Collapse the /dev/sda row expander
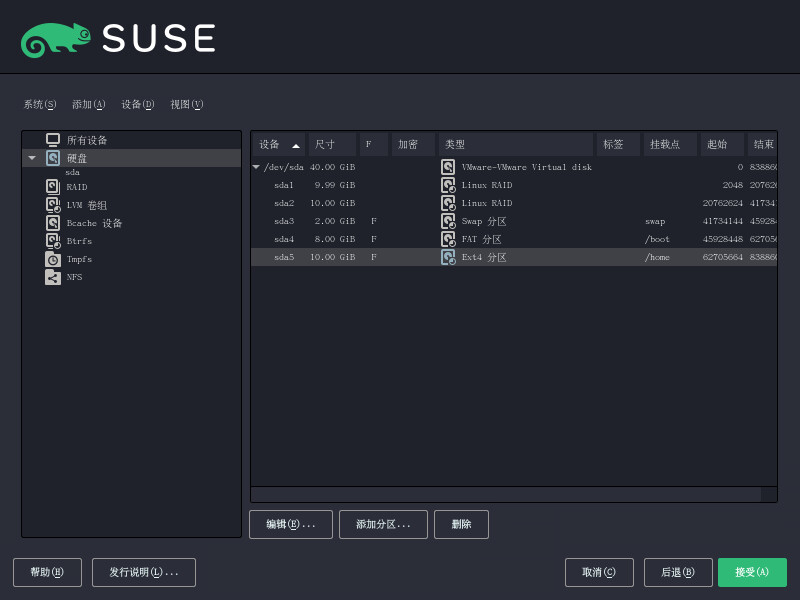This screenshot has height=600, width=800. 256,167
